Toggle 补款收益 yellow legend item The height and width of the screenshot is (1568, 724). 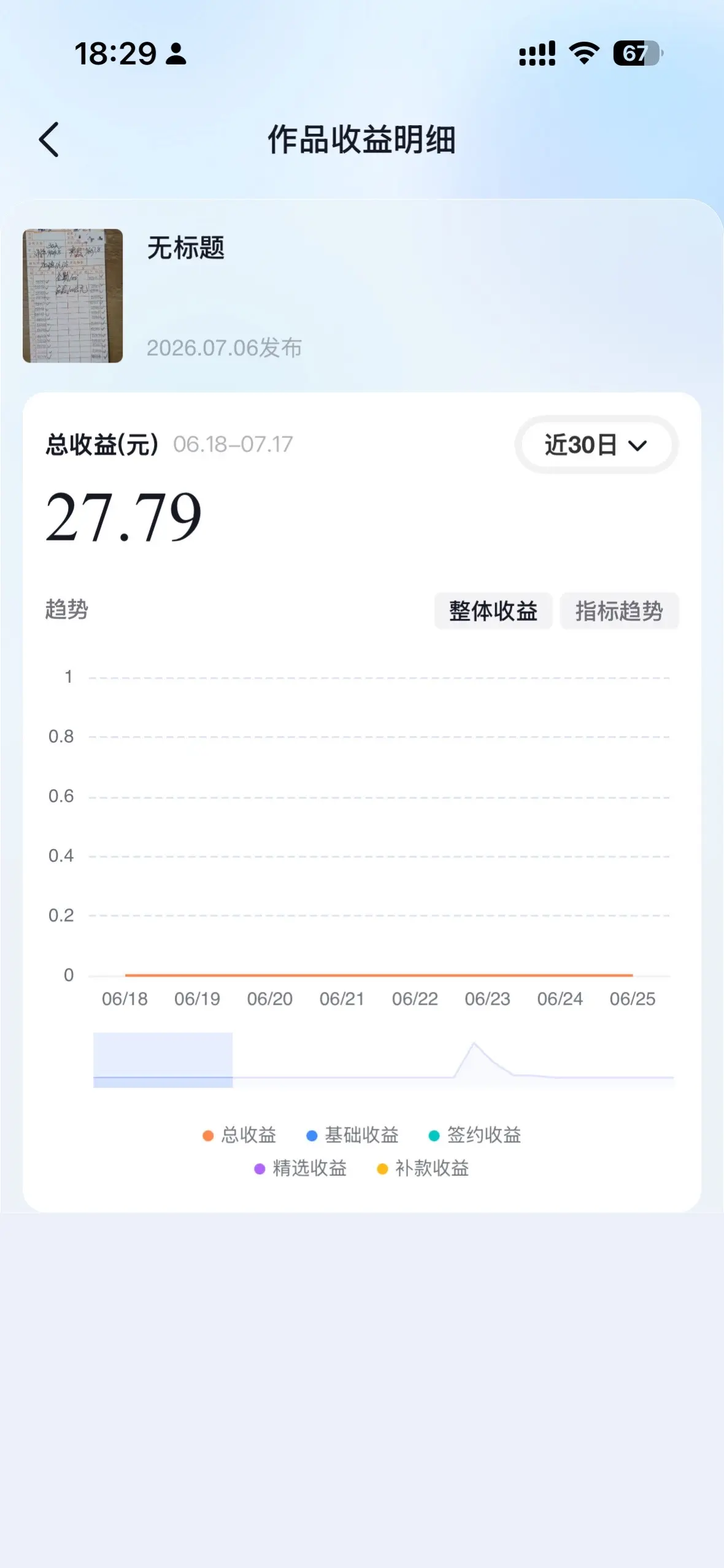[x=423, y=1169]
